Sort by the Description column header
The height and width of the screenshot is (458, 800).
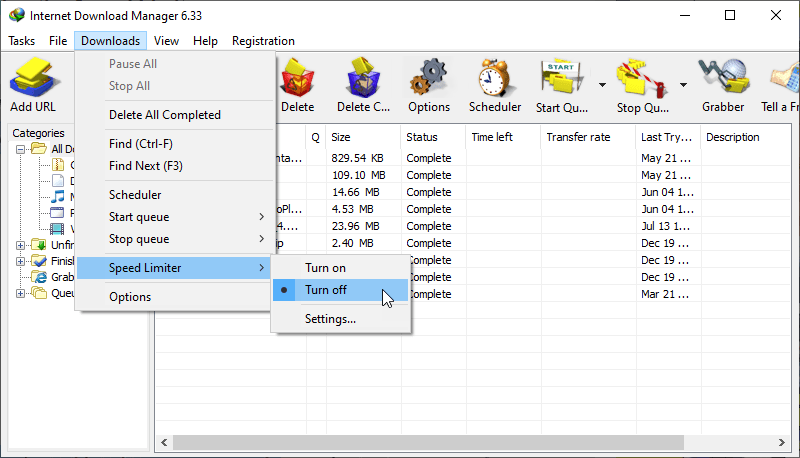(x=746, y=137)
